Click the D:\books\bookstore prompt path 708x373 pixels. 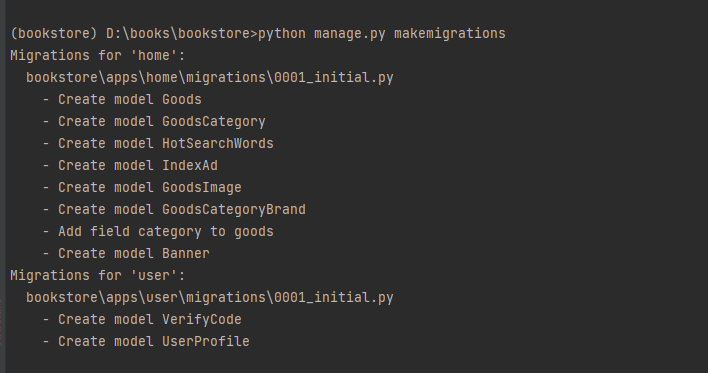click(180, 33)
